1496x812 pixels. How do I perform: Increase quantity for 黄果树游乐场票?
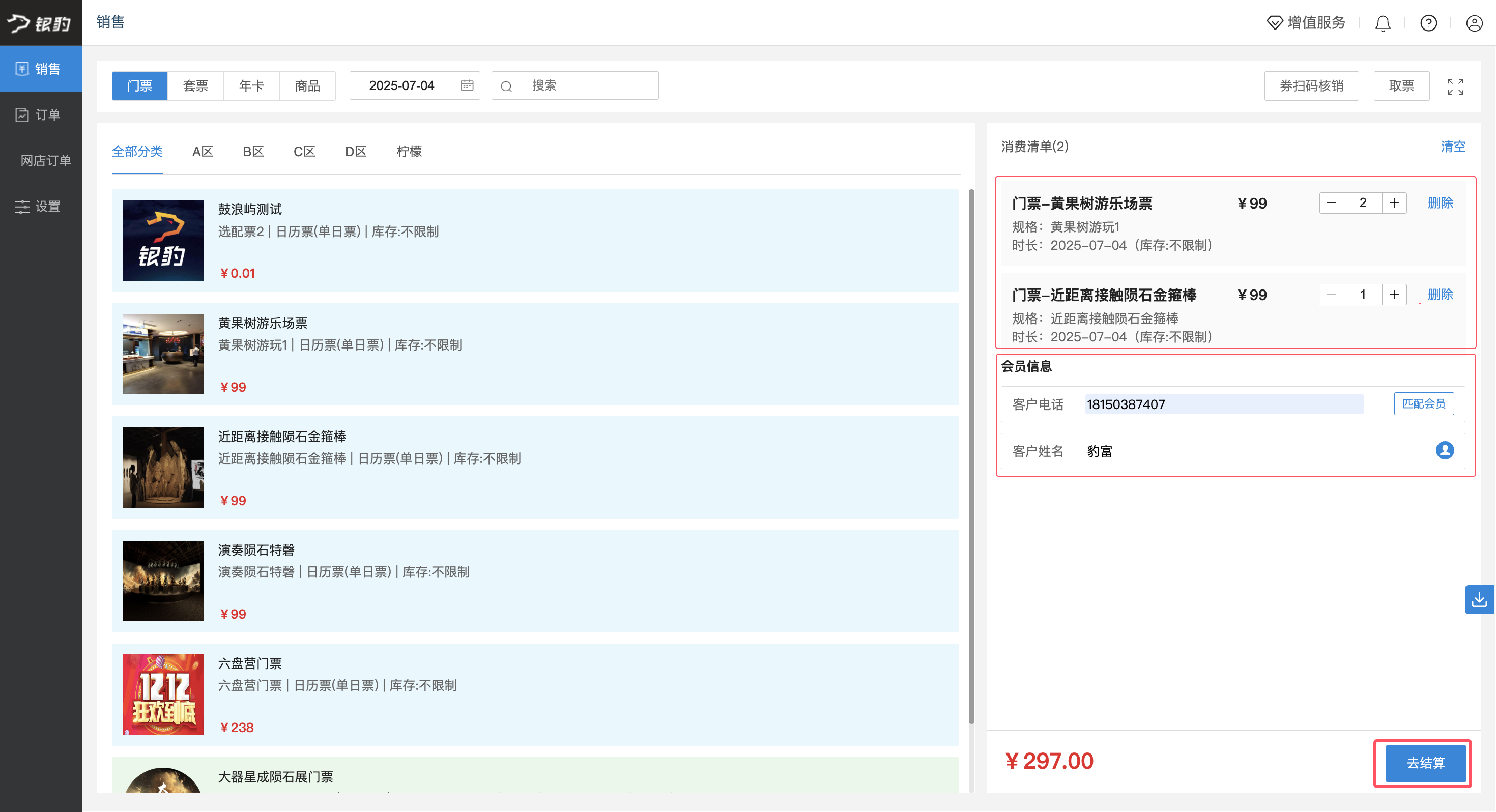pyautogui.click(x=1394, y=204)
